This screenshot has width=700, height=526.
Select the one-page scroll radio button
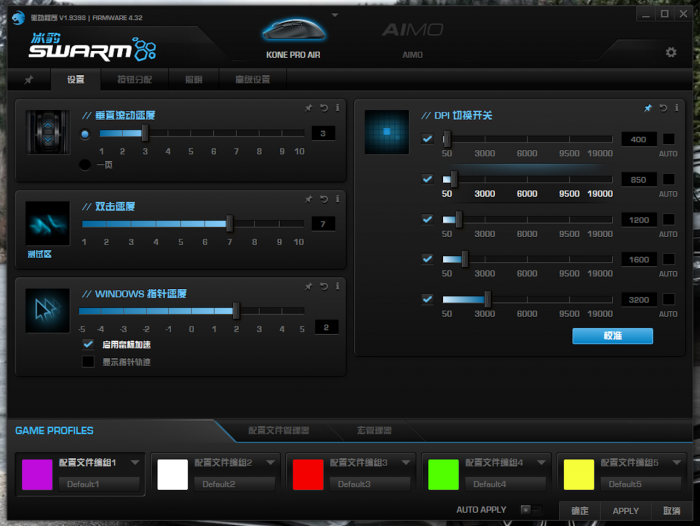85,164
